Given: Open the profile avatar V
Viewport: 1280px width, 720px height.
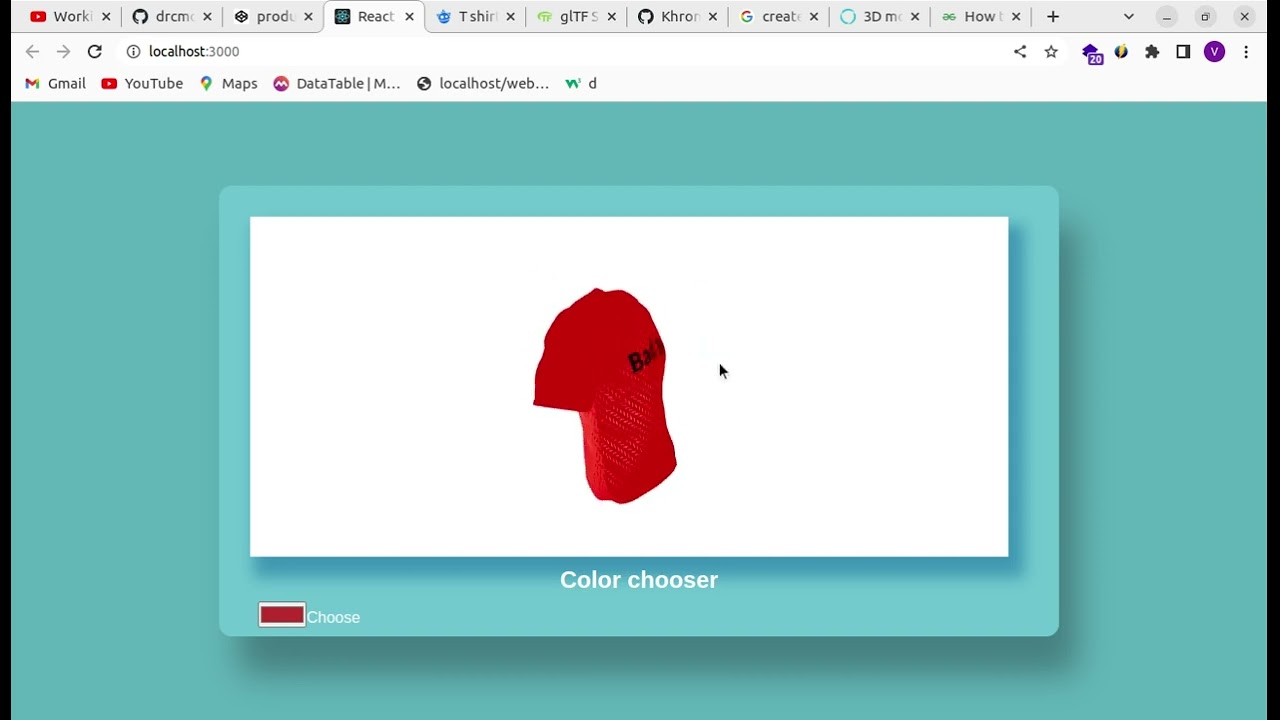Looking at the screenshot, I should pos(1214,52).
